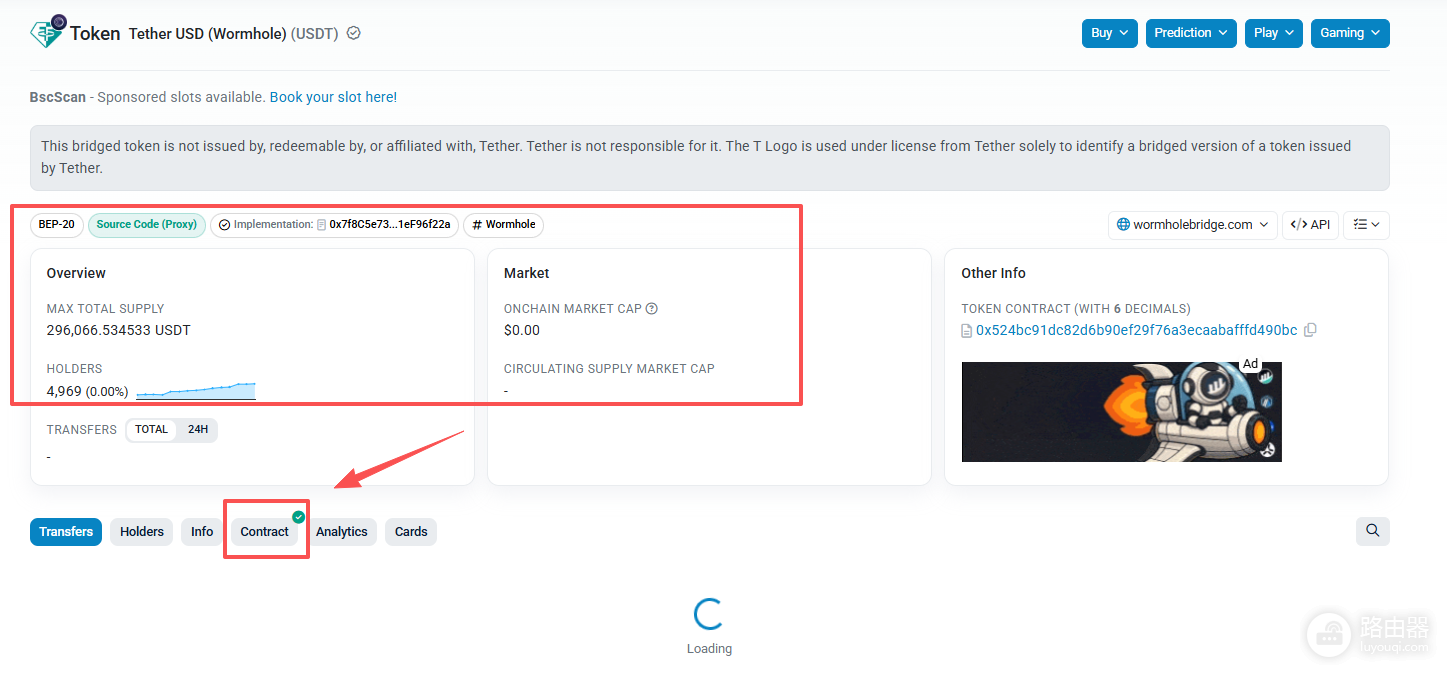Viewport: 1447px width, 675px height.
Task: Select 24H transfers toggle
Action: pyautogui.click(x=198, y=430)
